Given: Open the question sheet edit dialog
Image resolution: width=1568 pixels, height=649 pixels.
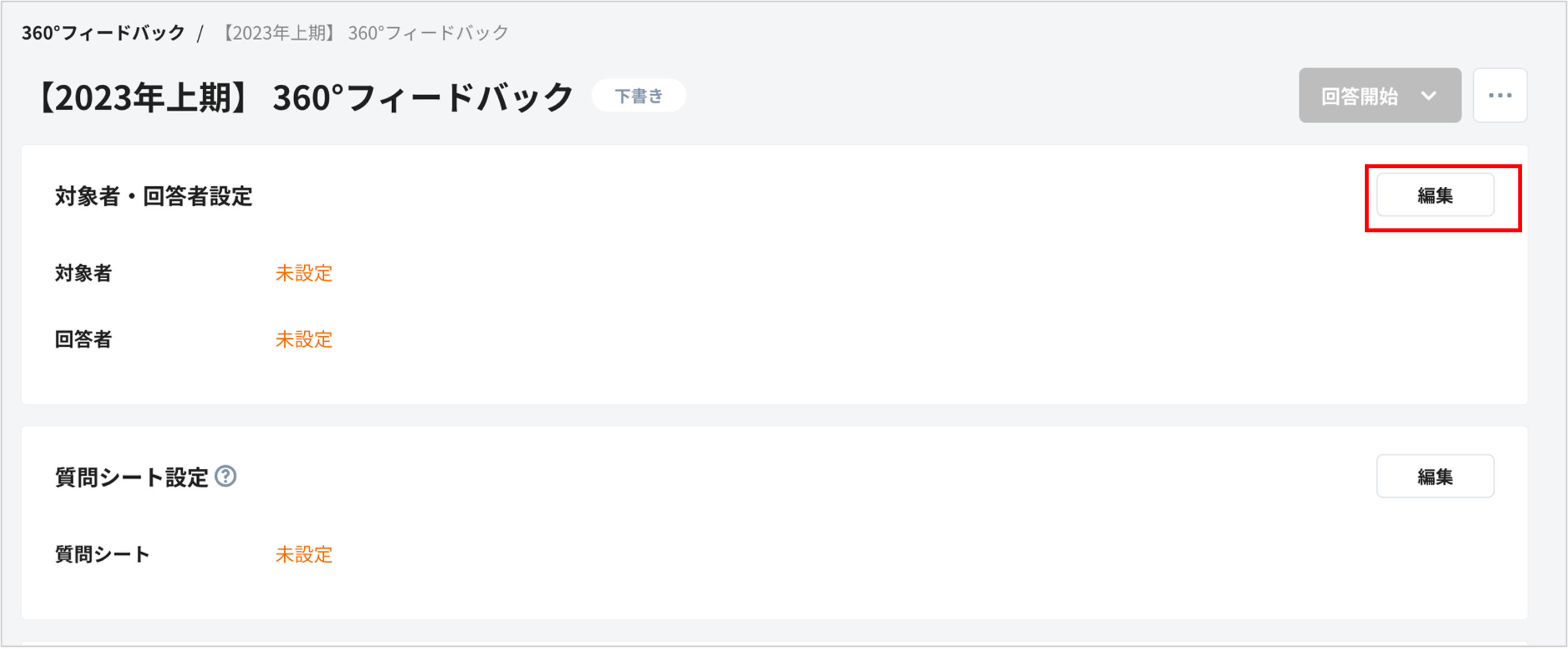Looking at the screenshot, I should point(1435,477).
